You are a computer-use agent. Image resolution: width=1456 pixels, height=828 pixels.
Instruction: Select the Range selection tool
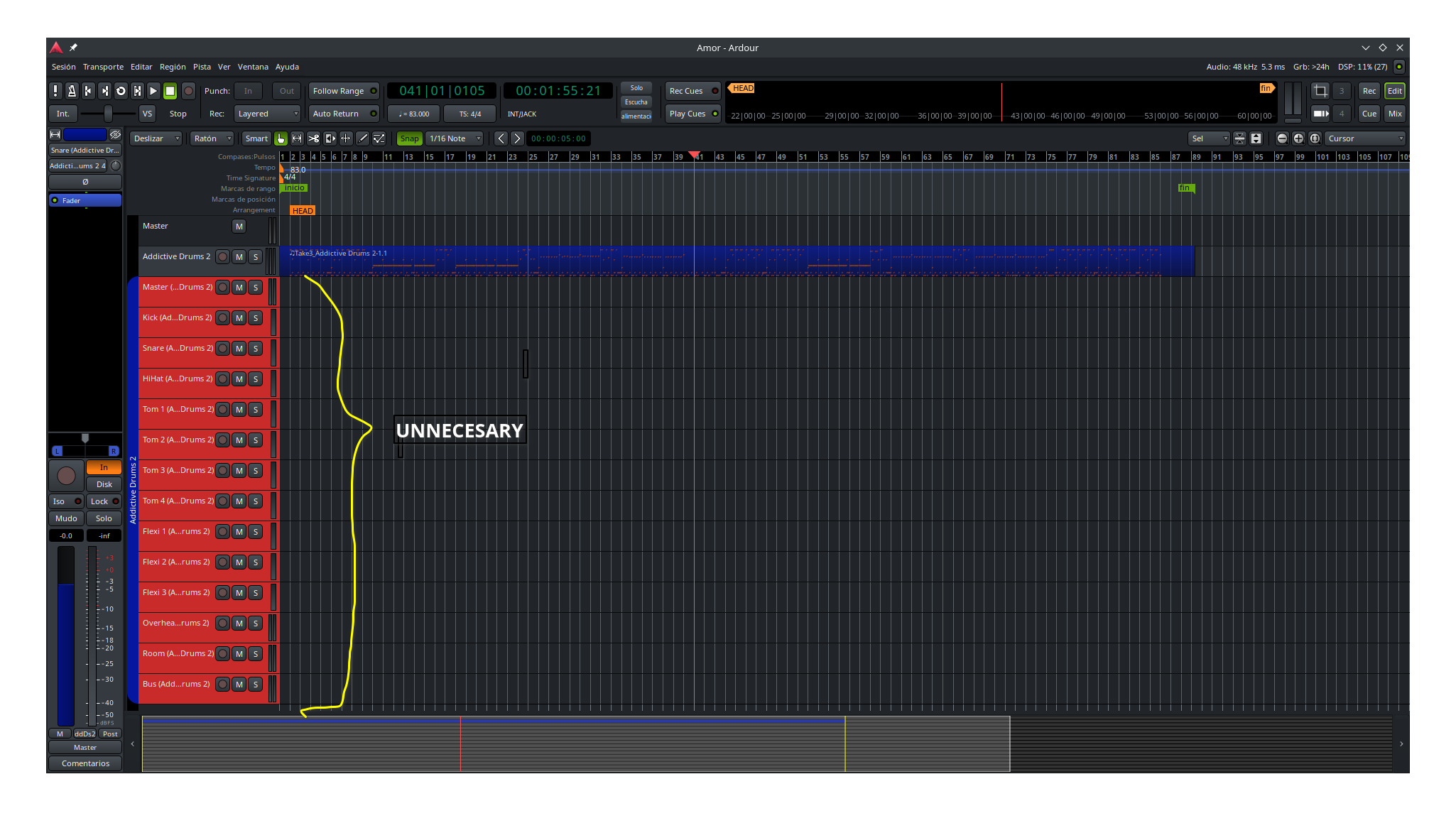coord(297,138)
